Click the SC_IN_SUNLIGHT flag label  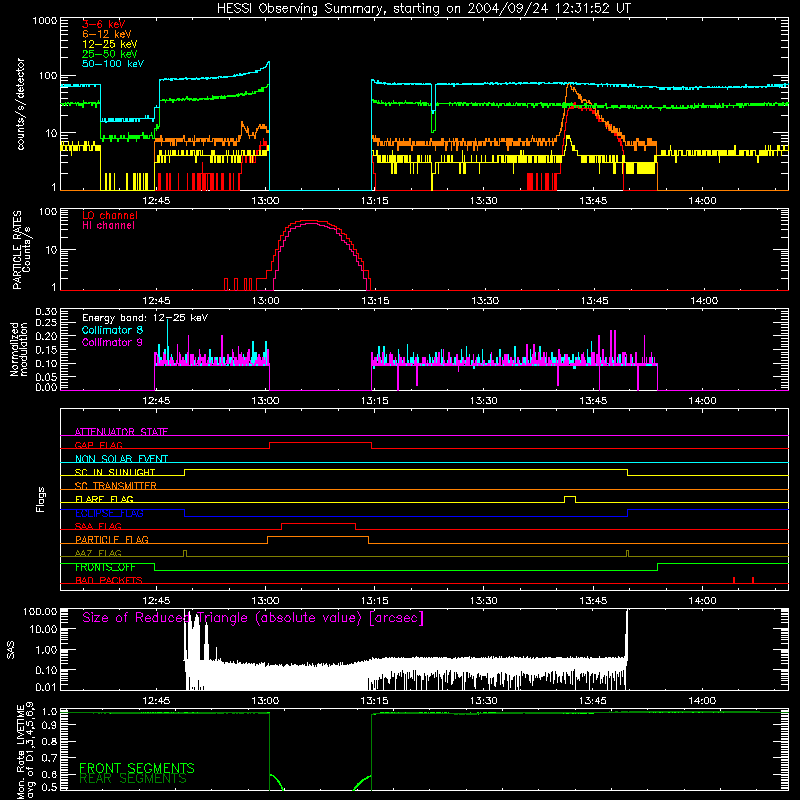[115, 472]
